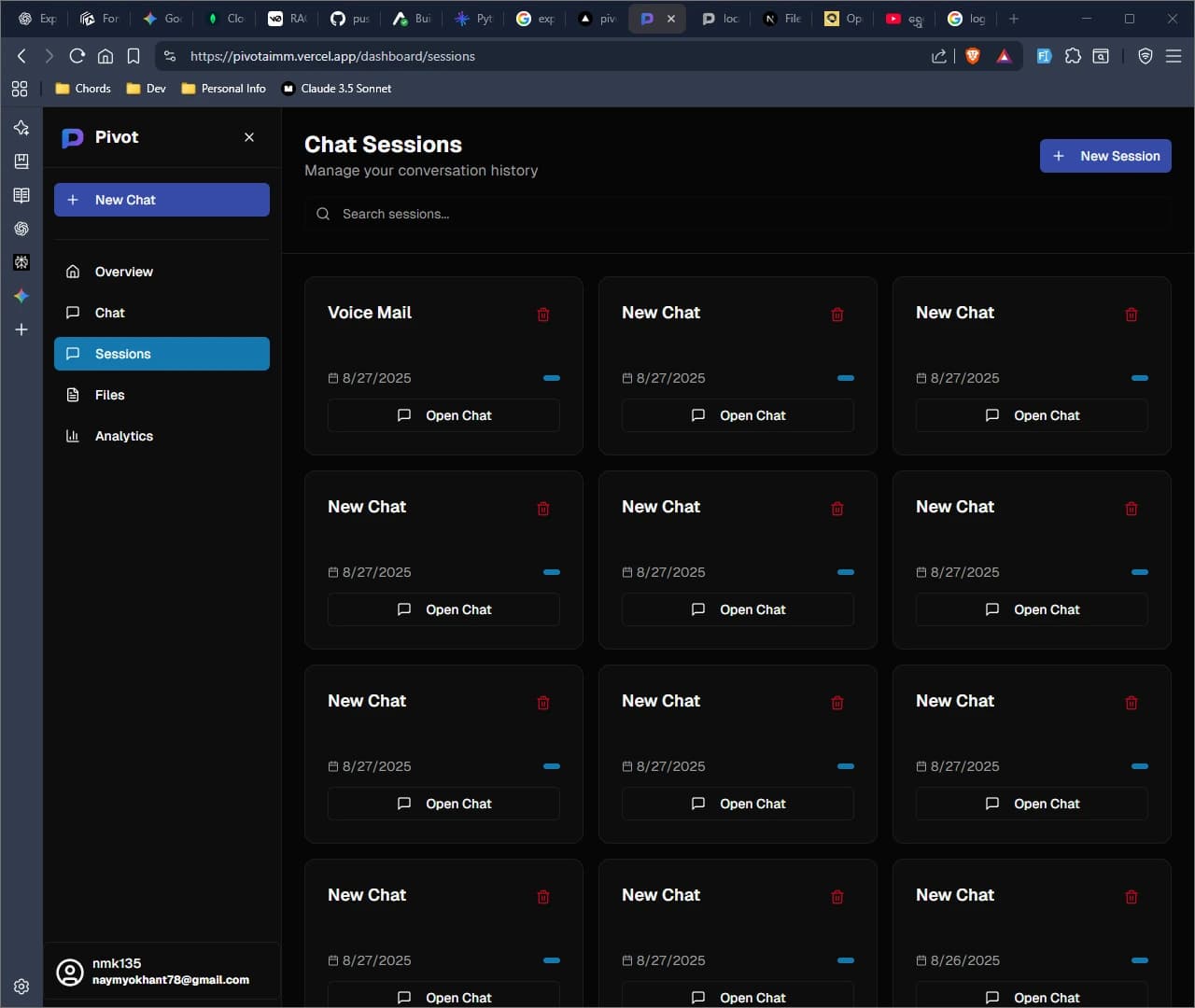
Task: Open settings gear in browser side panel
Action: tap(21, 987)
